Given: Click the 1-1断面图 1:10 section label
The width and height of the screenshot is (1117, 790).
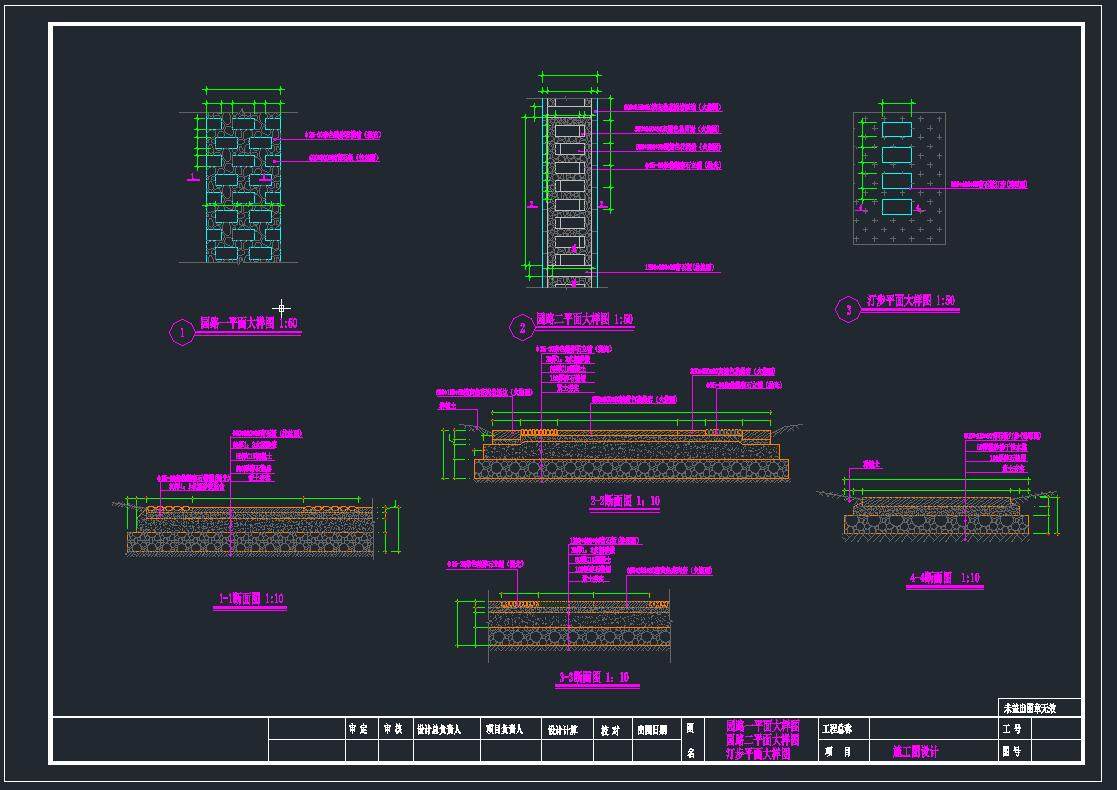Looking at the screenshot, I should (x=251, y=599).
